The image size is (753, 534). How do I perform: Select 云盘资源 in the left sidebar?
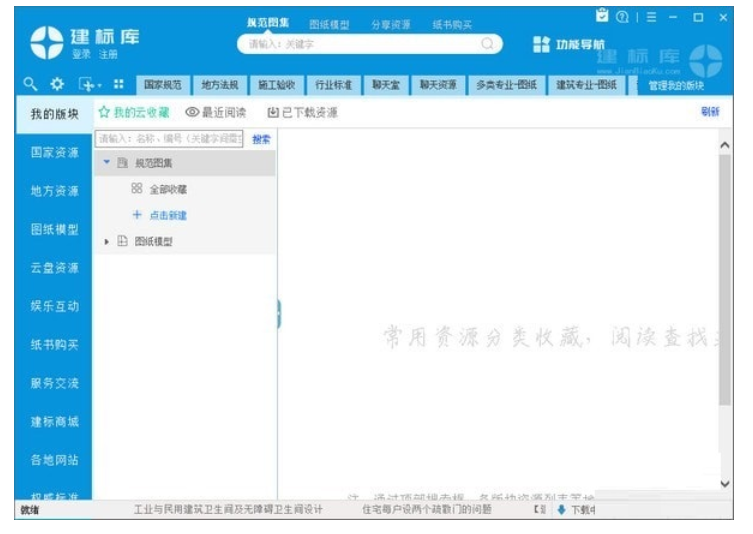(x=54, y=268)
